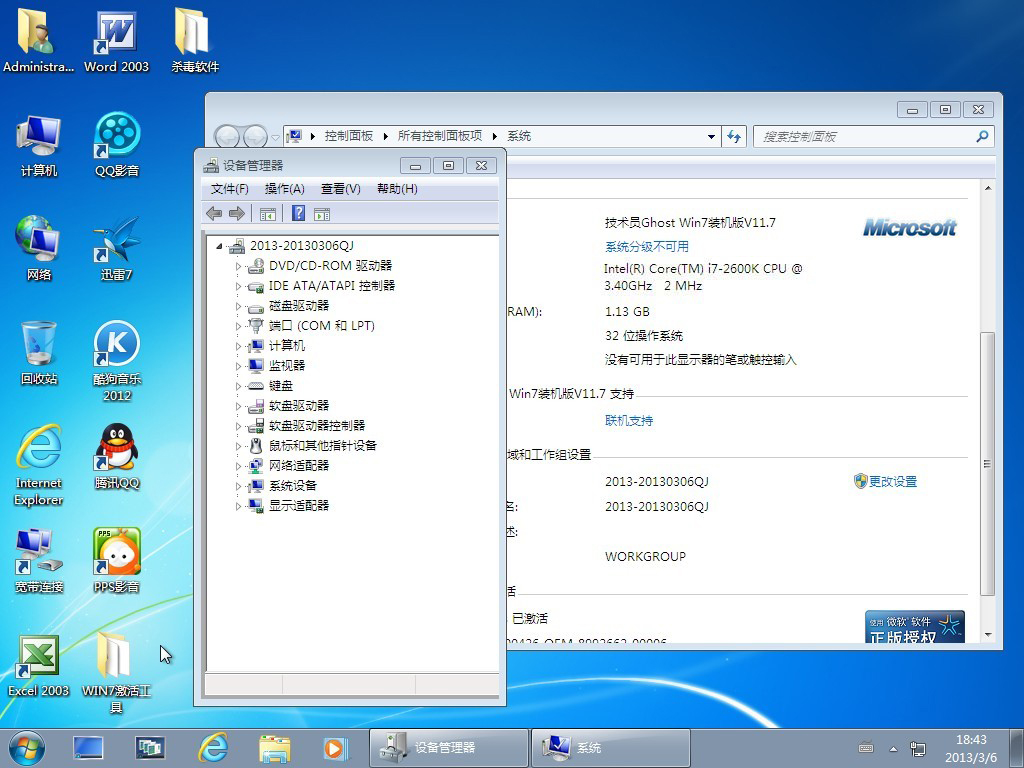Click the show/hide console tree toolbar icon
1024x768 pixels.
point(268,214)
